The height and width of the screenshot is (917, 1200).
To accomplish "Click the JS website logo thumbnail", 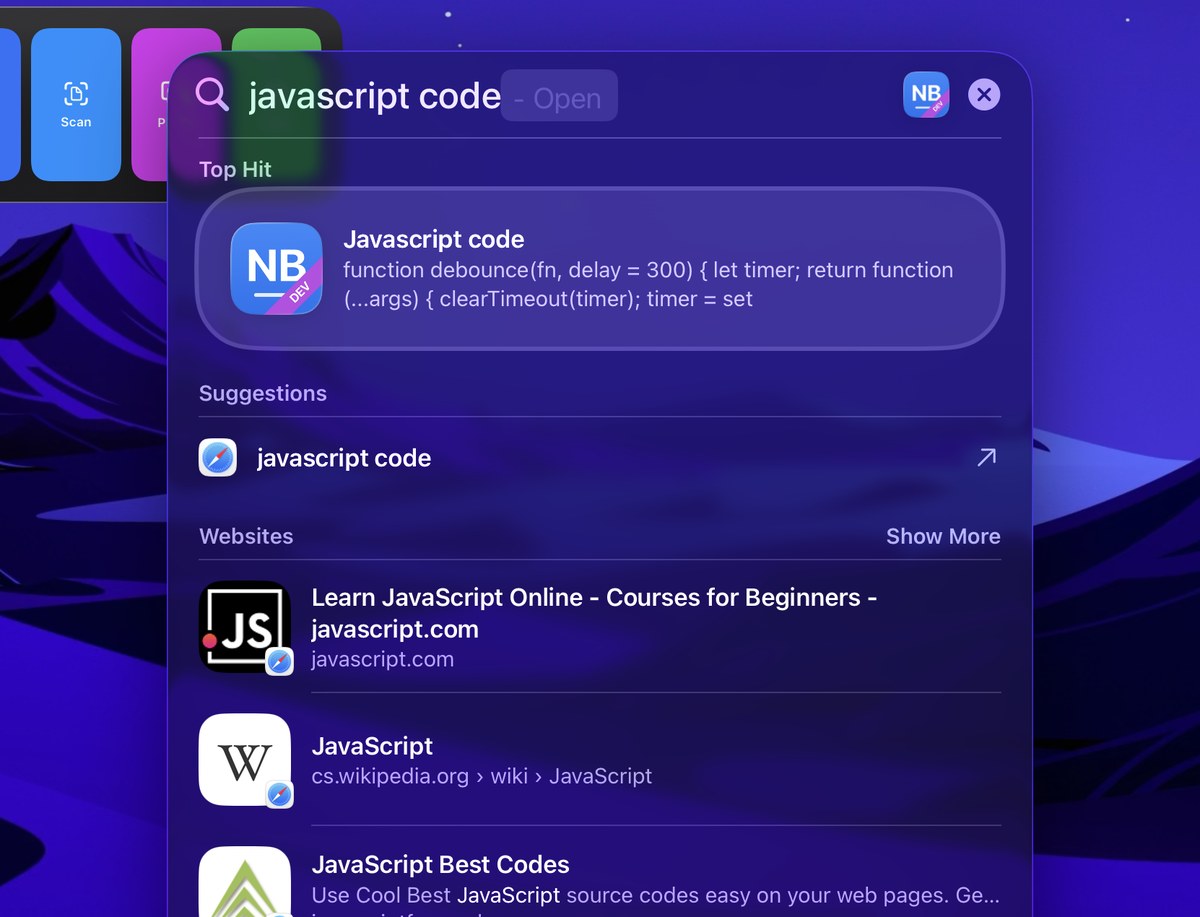I will tap(245, 627).
